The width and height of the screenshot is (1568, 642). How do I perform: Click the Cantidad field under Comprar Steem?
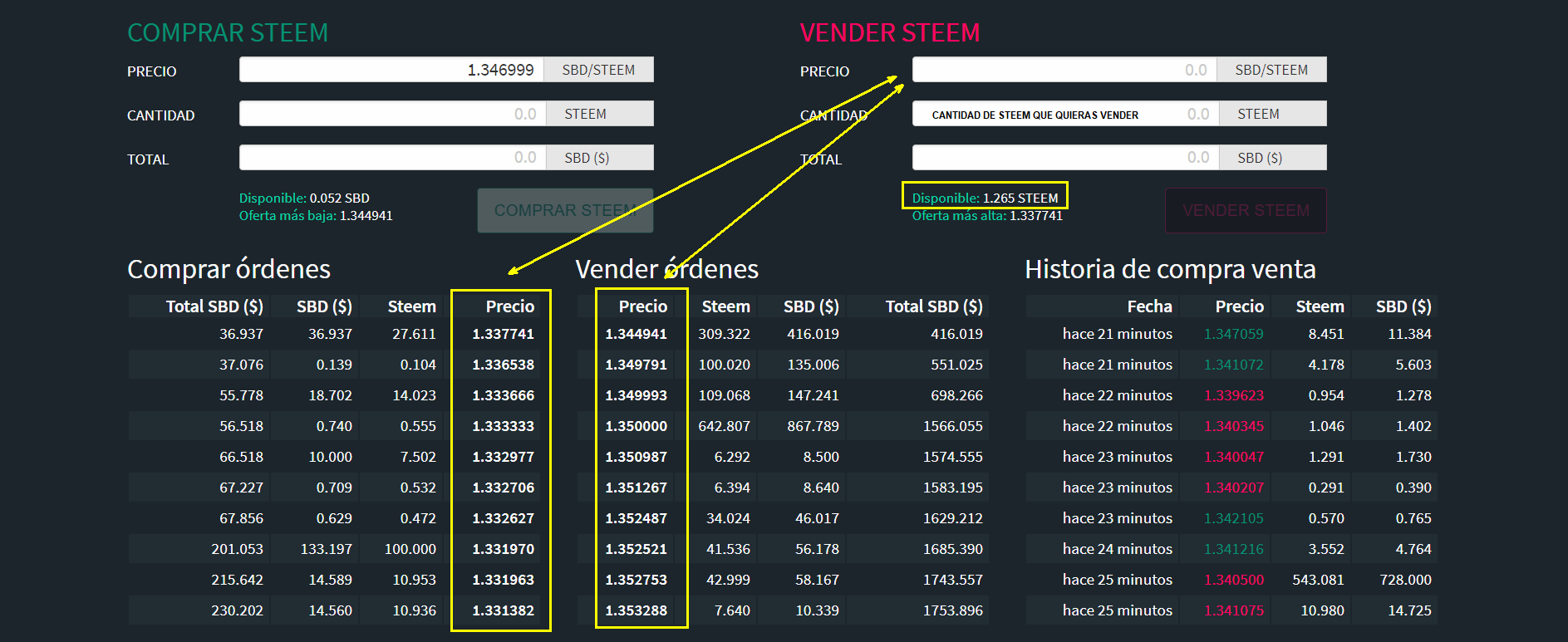(x=392, y=114)
